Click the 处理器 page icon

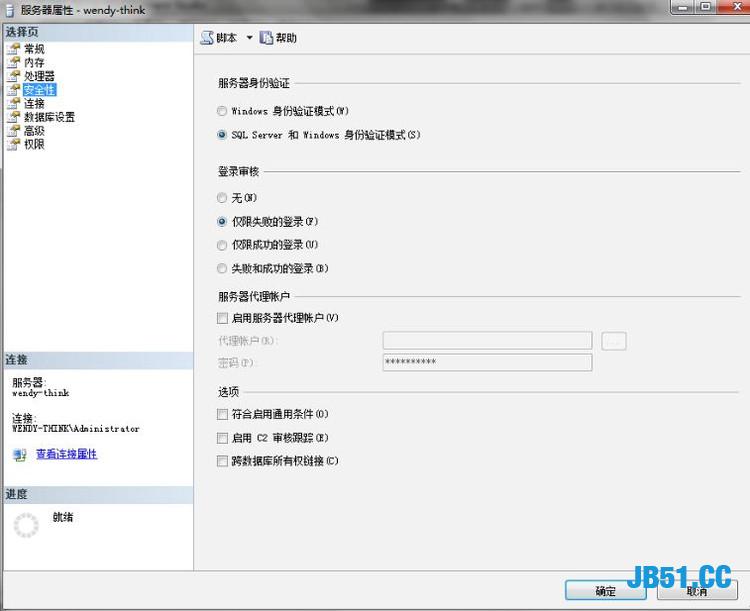(14, 76)
